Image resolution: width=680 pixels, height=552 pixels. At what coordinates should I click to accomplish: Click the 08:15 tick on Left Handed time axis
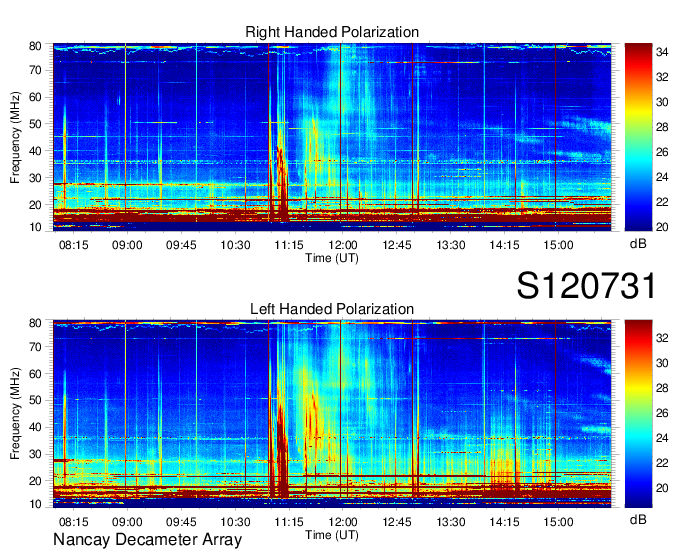click(73, 522)
